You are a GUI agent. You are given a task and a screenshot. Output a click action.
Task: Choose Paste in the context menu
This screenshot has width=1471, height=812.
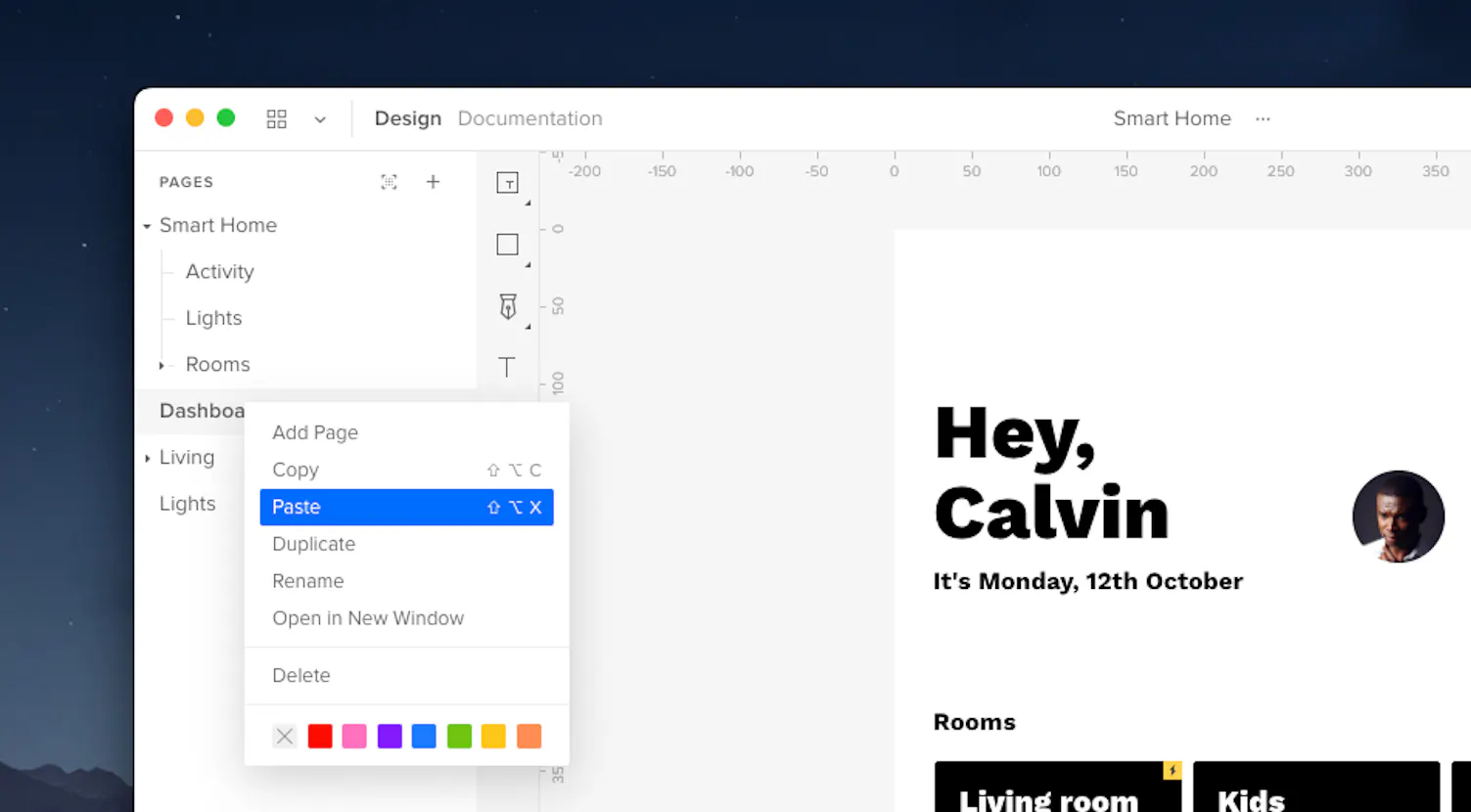pyautogui.click(x=406, y=507)
